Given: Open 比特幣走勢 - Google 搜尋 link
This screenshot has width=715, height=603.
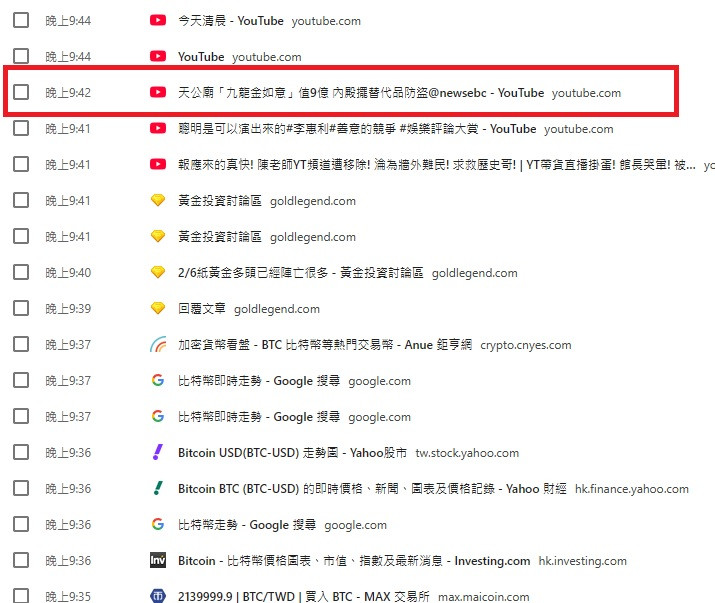Looking at the screenshot, I should point(247,525).
